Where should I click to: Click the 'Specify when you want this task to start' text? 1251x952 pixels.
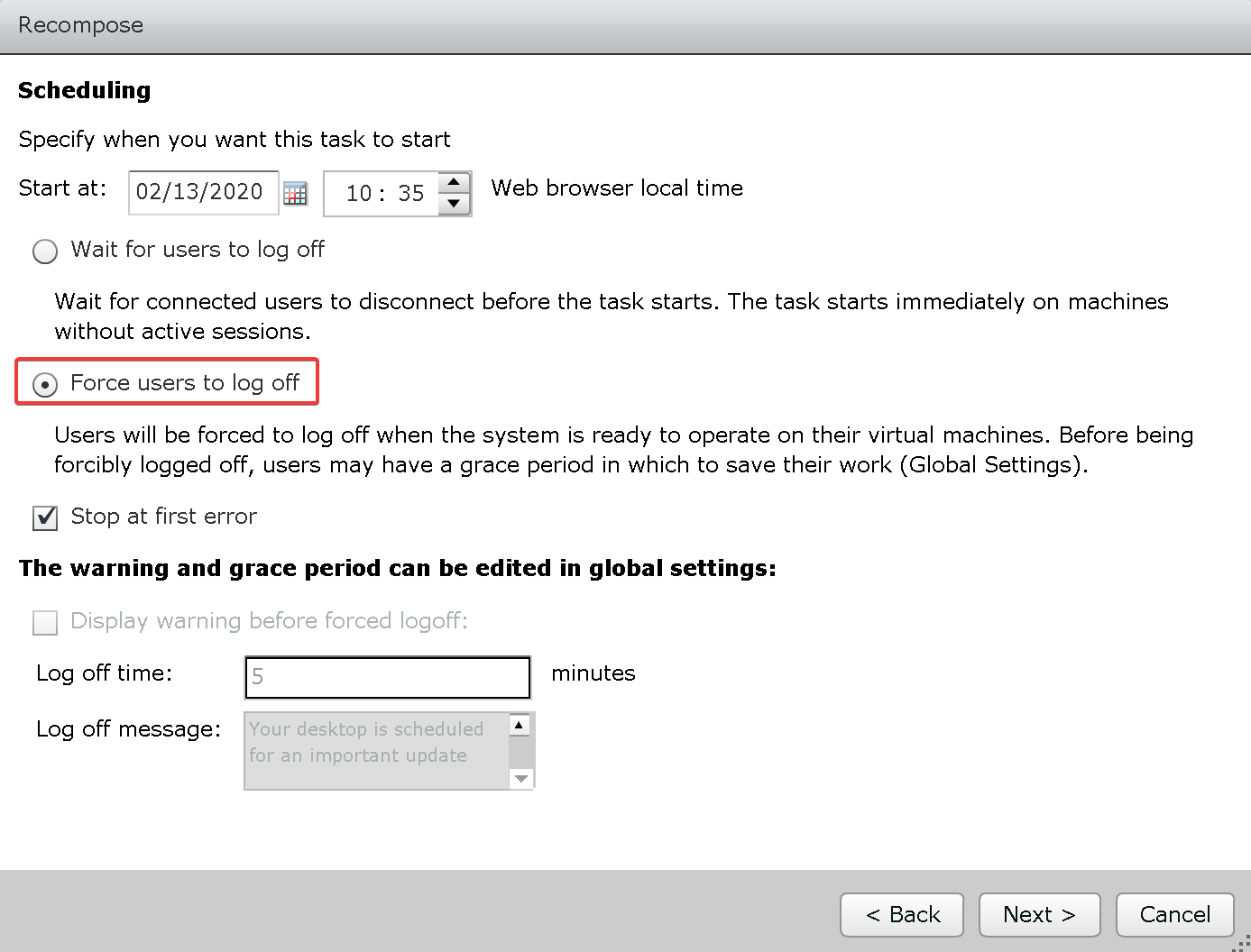pos(235,140)
